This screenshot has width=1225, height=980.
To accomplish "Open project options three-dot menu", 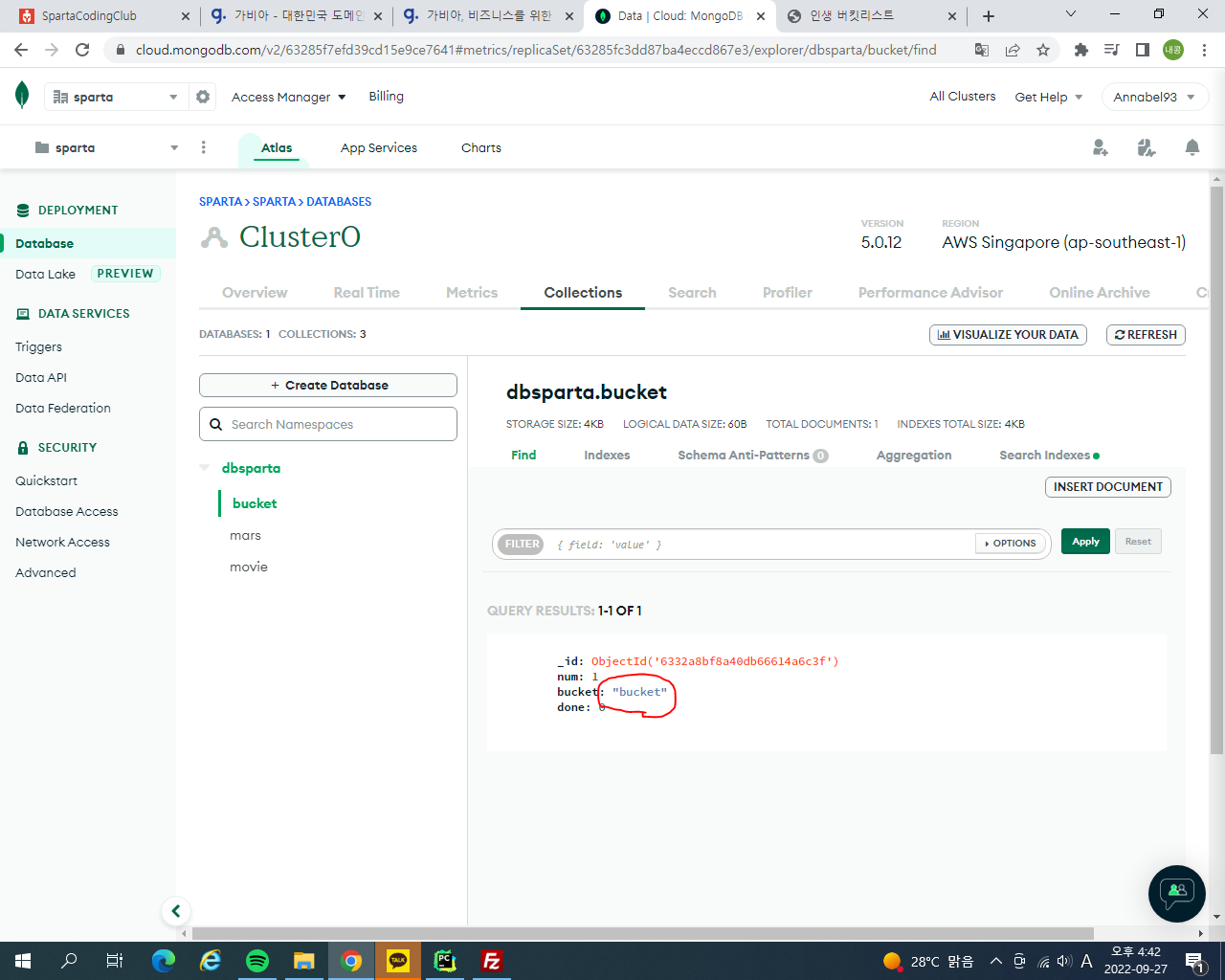I will coord(203,147).
